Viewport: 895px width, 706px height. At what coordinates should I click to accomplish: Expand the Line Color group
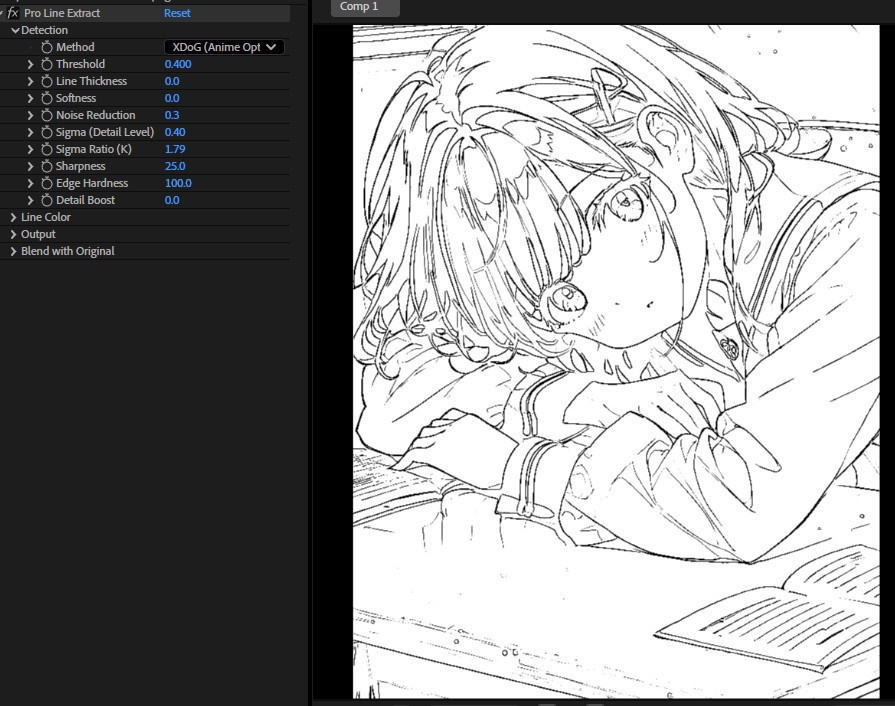click(14, 217)
